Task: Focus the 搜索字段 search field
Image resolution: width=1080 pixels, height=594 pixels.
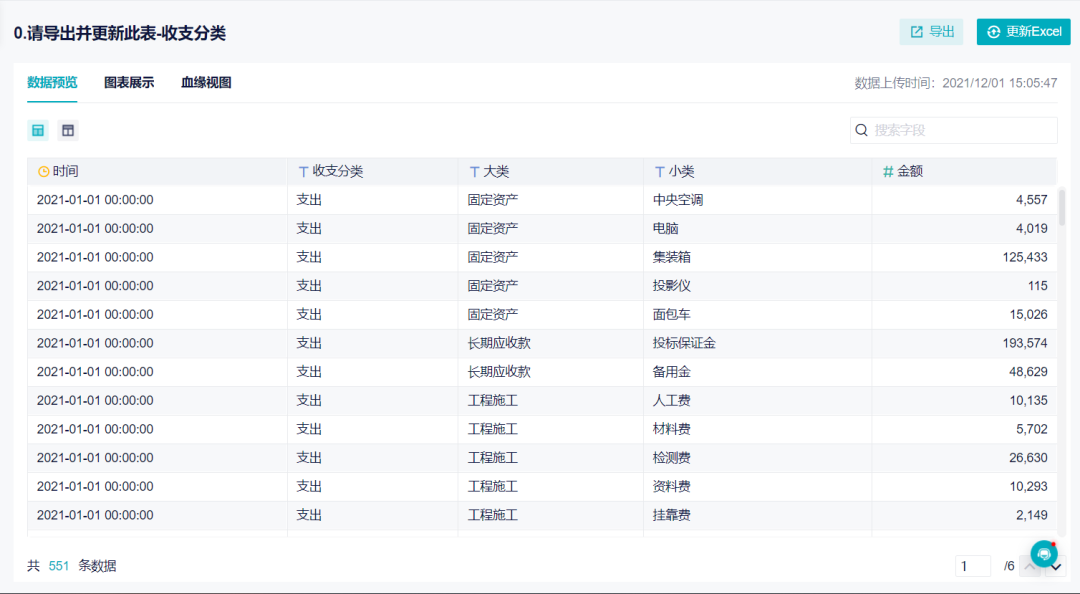Action: pos(960,130)
